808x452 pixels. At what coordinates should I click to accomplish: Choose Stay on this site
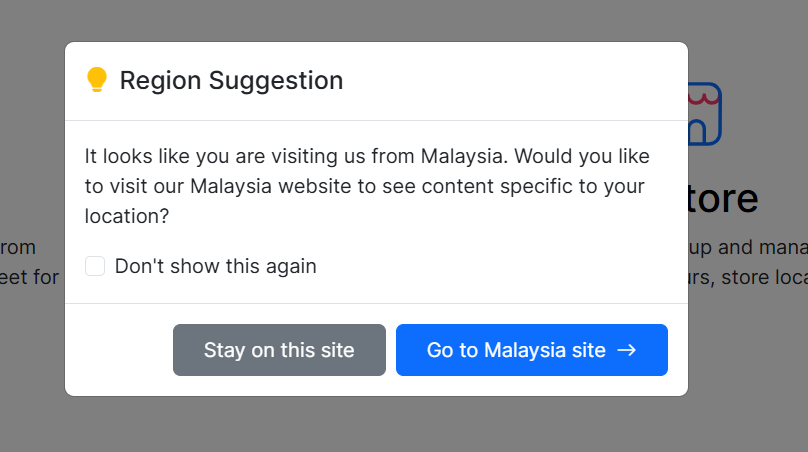pos(279,350)
